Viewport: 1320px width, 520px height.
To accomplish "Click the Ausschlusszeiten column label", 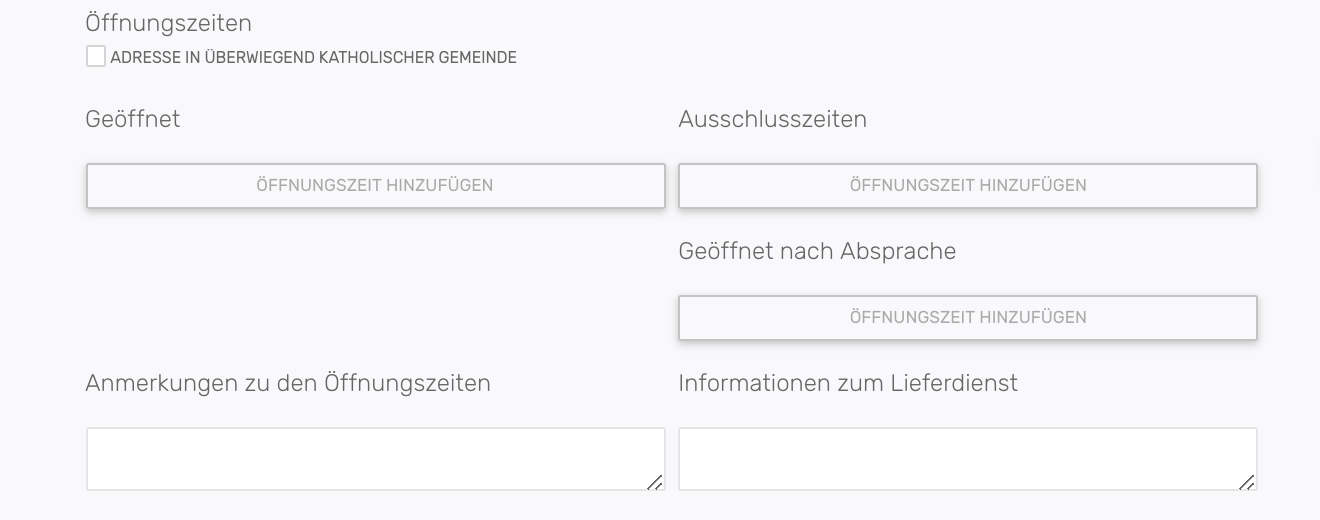I will (772, 119).
